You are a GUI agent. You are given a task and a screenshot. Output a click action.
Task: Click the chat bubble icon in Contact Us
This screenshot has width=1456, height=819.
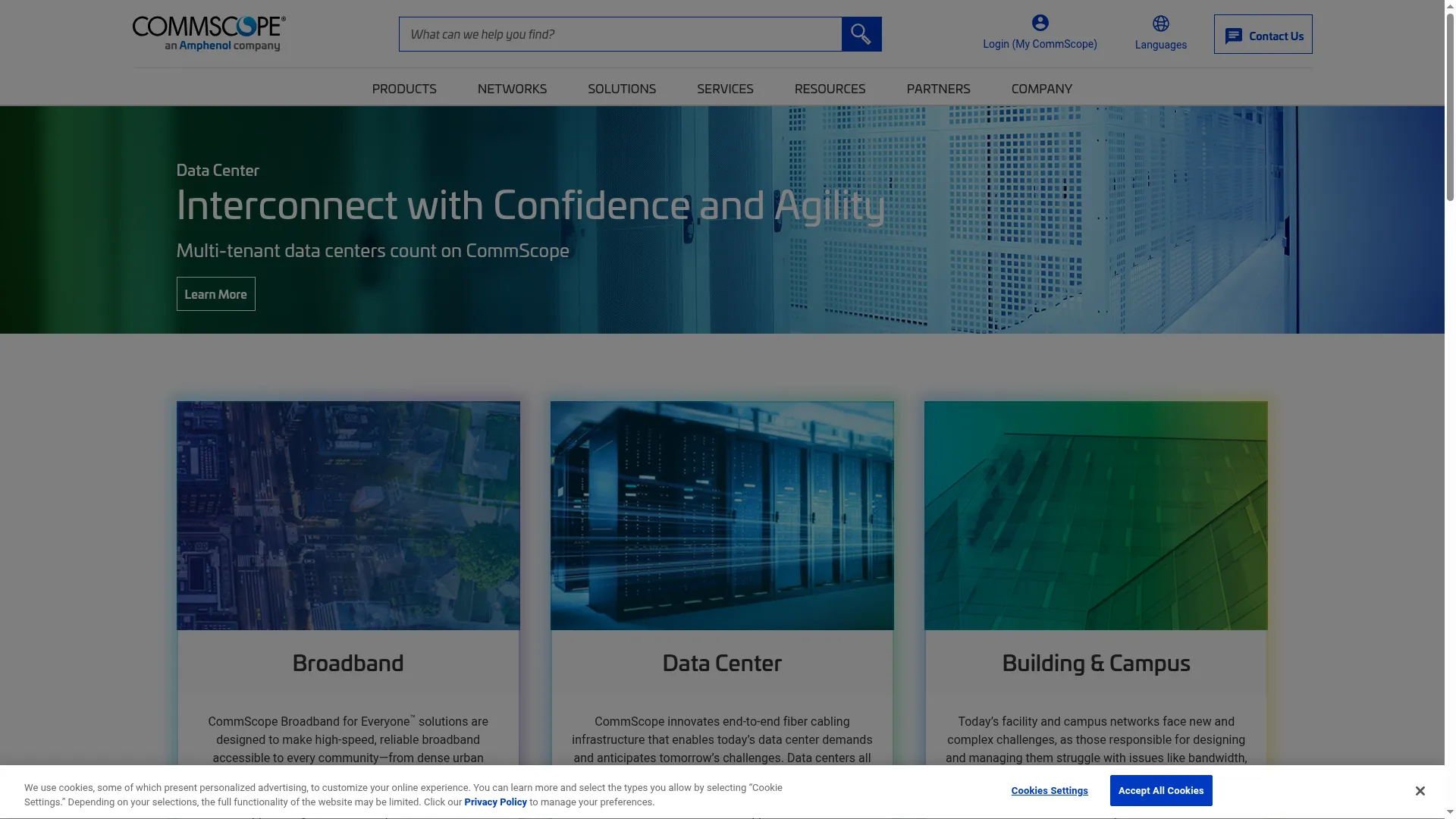(x=1234, y=36)
